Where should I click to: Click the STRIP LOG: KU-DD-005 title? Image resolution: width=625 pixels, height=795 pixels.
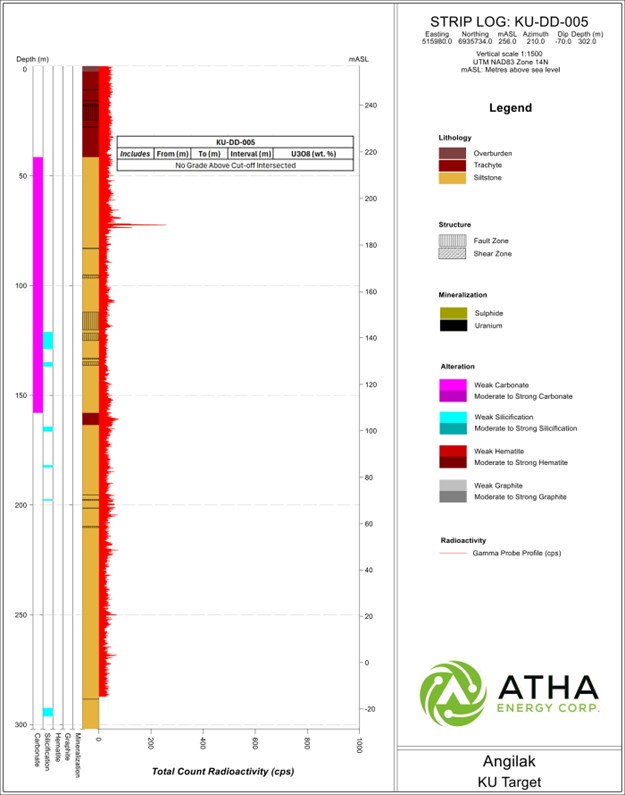coord(509,21)
